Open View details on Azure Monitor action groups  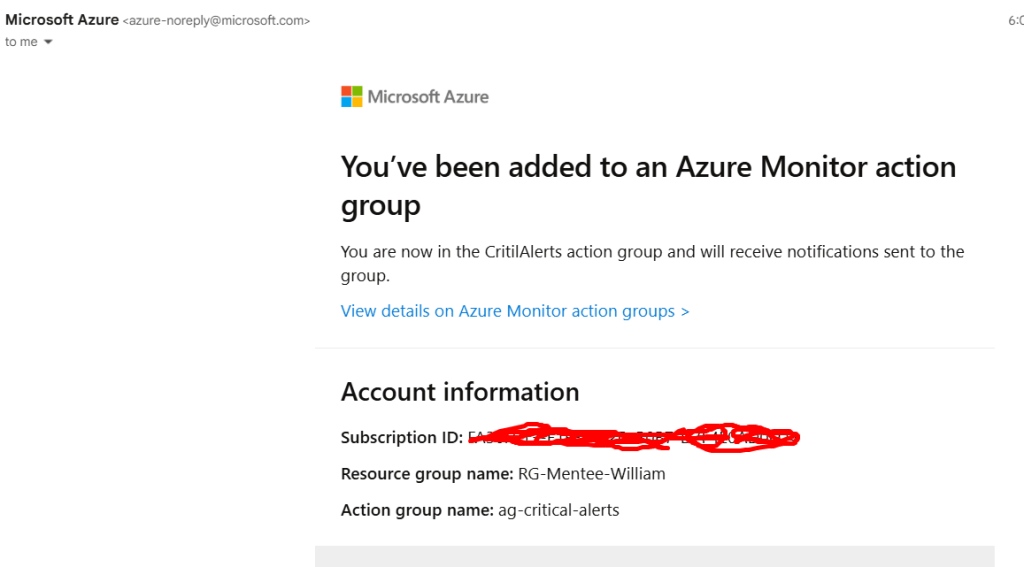pyautogui.click(x=514, y=311)
